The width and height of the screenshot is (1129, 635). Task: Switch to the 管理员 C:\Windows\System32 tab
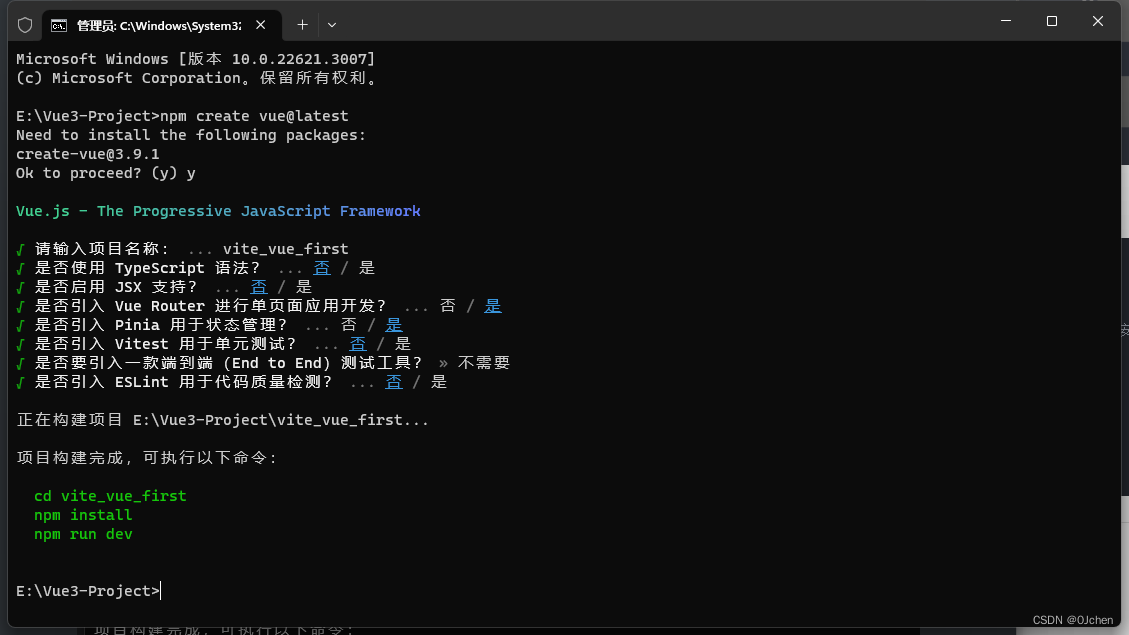click(162, 25)
